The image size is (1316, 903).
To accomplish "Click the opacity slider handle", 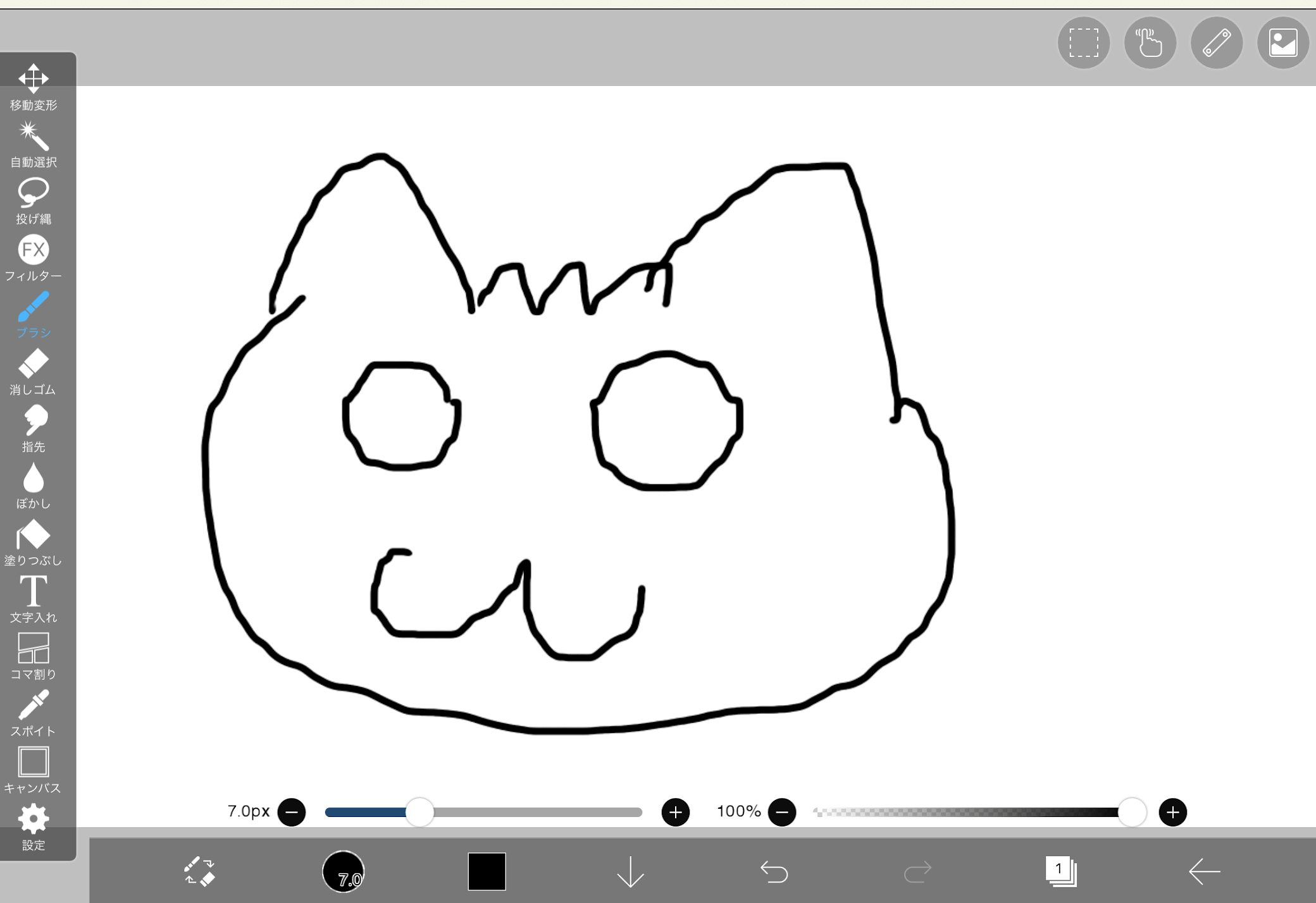I will coord(1132,812).
